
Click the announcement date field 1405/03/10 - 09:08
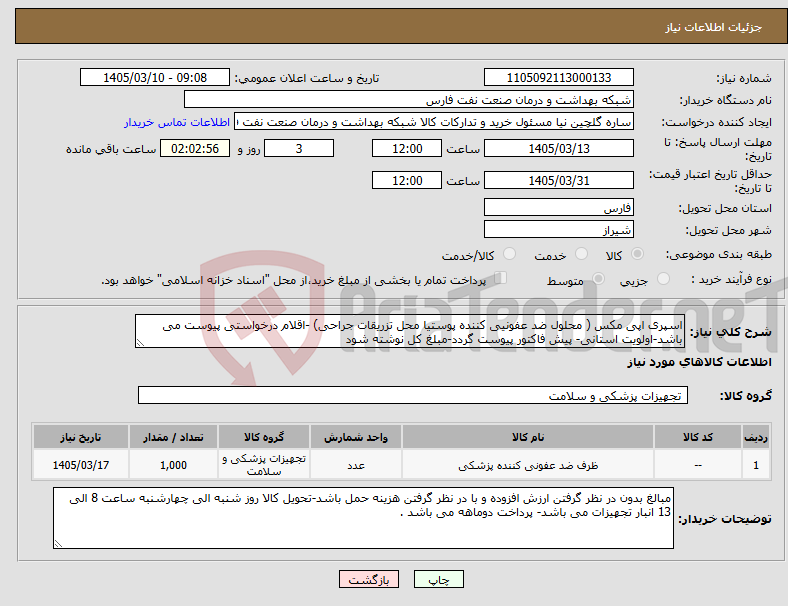click(x=155, y=77)
